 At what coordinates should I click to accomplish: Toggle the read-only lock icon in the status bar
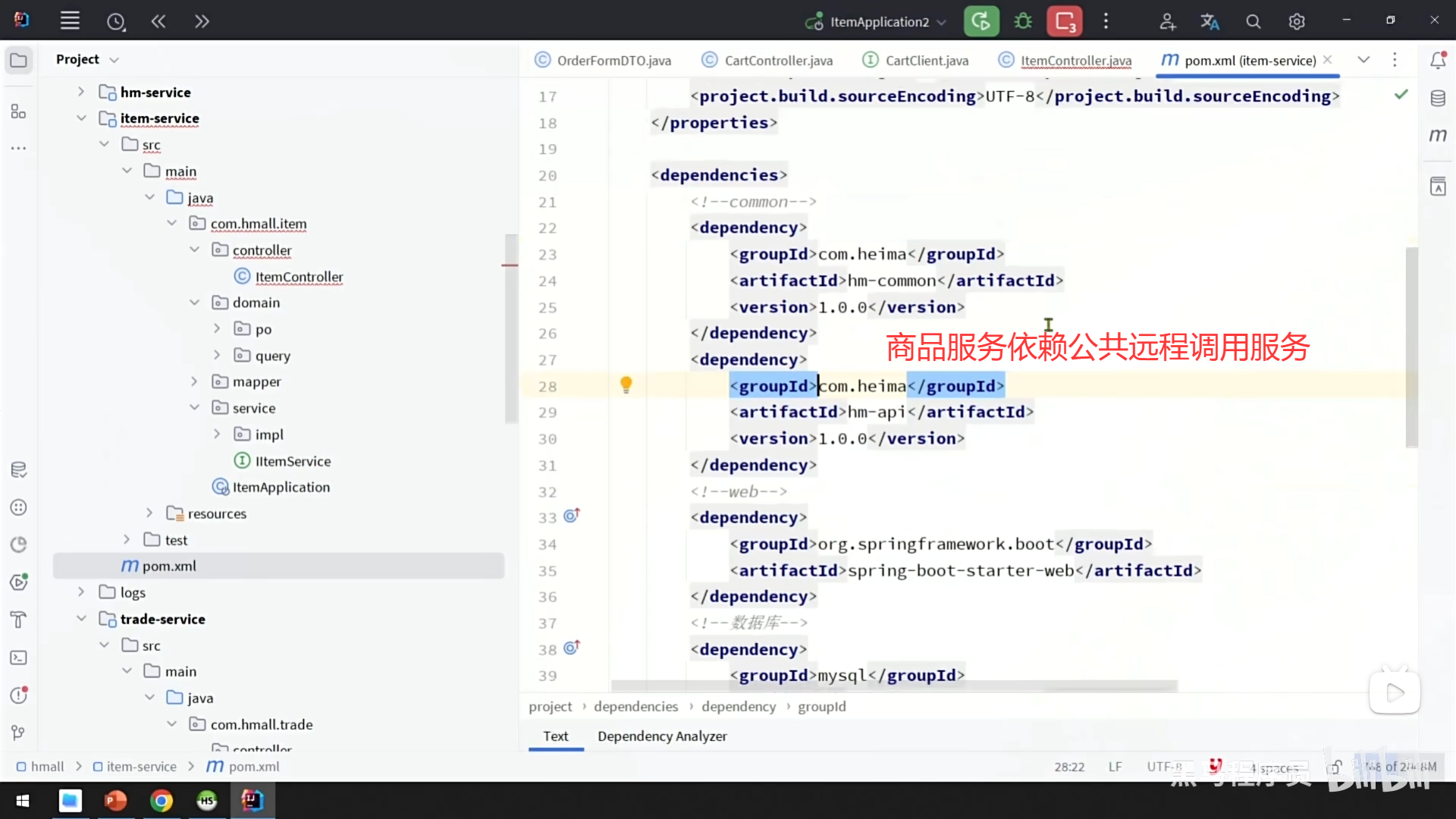click(x=1336, y=767)
